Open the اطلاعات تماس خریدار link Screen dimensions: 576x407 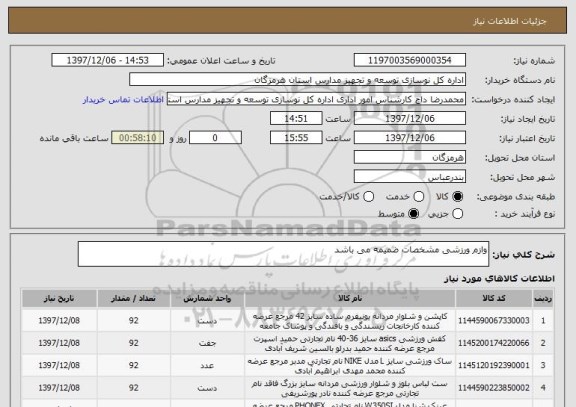click(123, 100)
